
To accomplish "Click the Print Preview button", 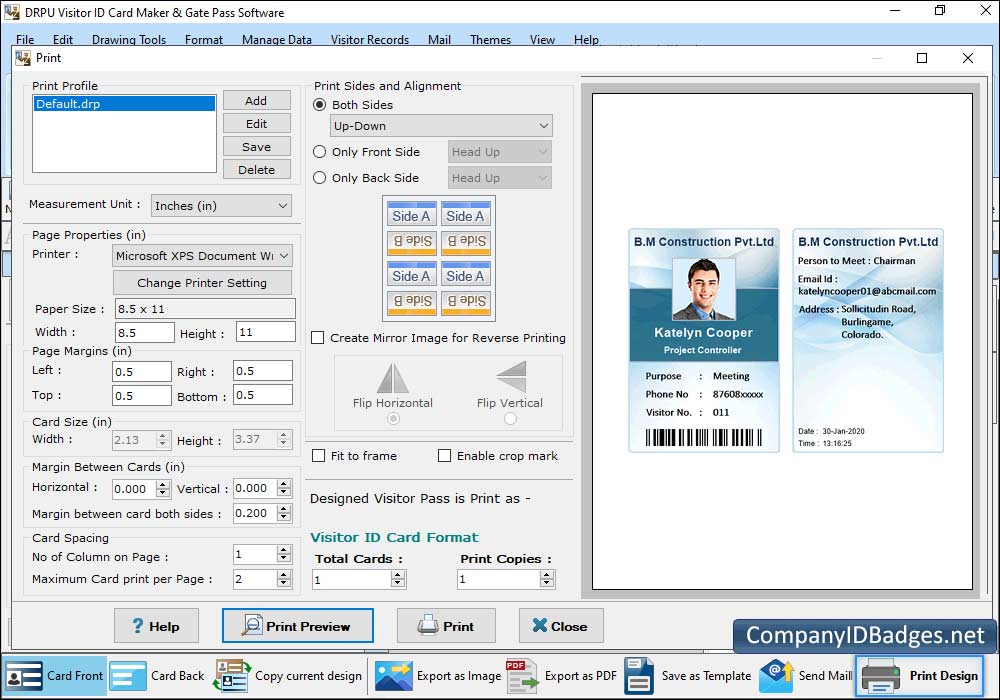I will [x=298, y=625].
